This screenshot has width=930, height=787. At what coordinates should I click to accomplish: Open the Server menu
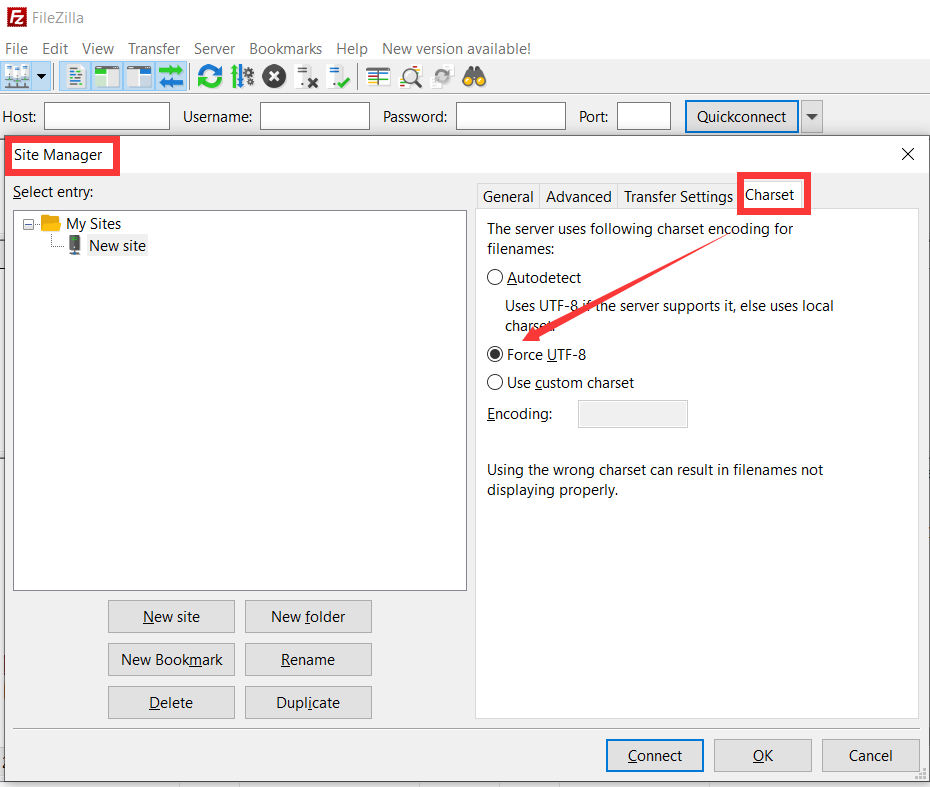coord(214,49)
